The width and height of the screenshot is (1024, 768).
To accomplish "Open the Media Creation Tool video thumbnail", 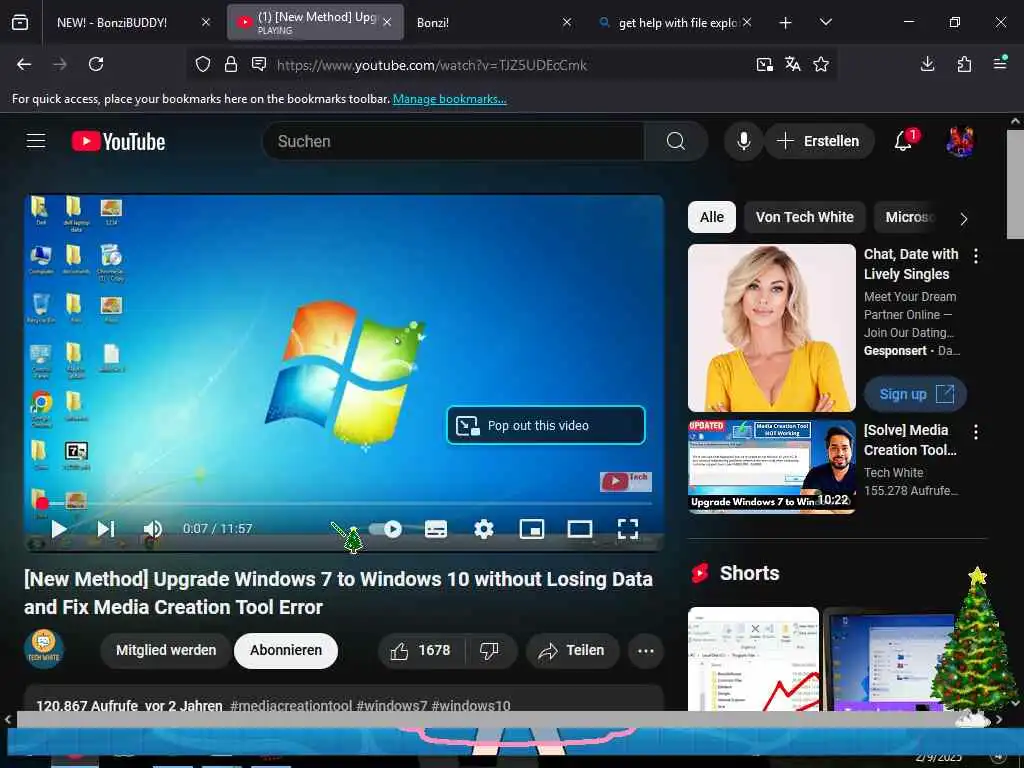I will coord(771,466).
